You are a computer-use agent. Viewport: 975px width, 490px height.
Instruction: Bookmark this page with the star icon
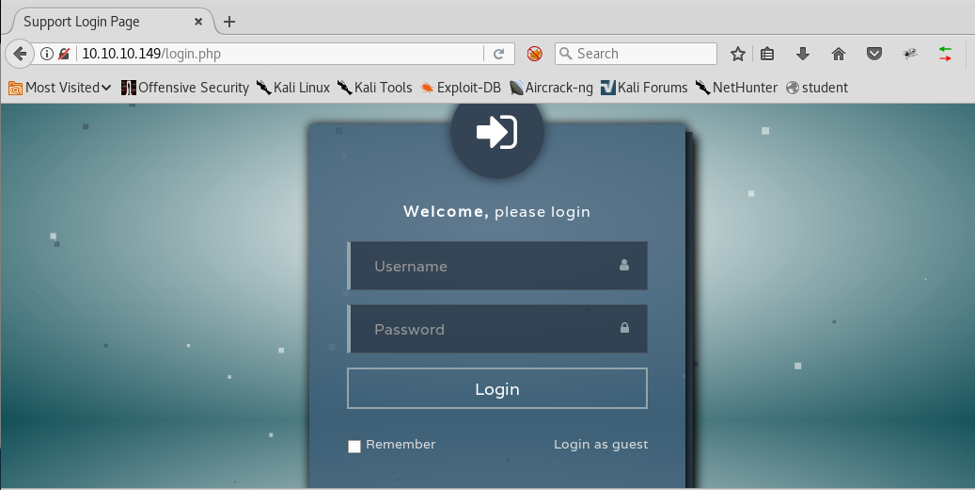(738, 54)
